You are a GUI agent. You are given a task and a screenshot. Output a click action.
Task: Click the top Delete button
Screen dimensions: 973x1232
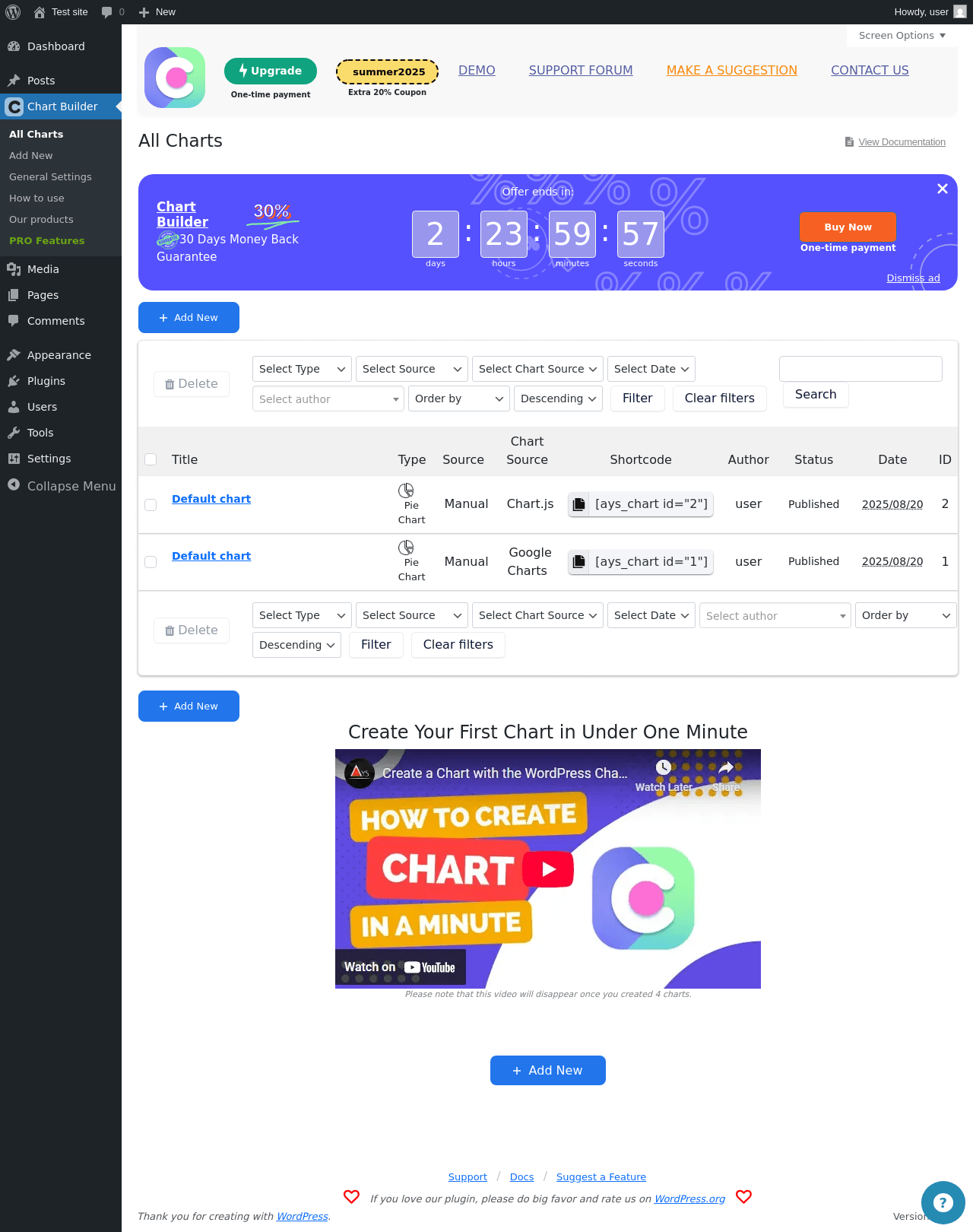pyautogui.click(x=192, y=384)
